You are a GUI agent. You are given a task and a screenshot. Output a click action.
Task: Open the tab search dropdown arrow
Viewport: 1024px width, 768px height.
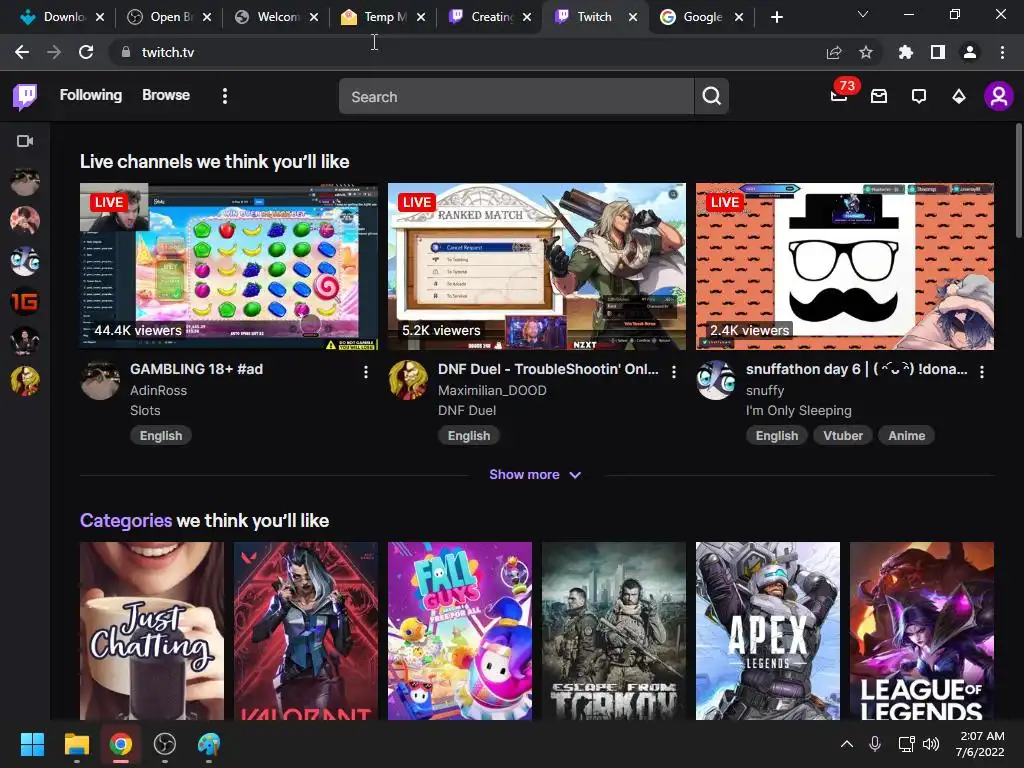(863, 14)
